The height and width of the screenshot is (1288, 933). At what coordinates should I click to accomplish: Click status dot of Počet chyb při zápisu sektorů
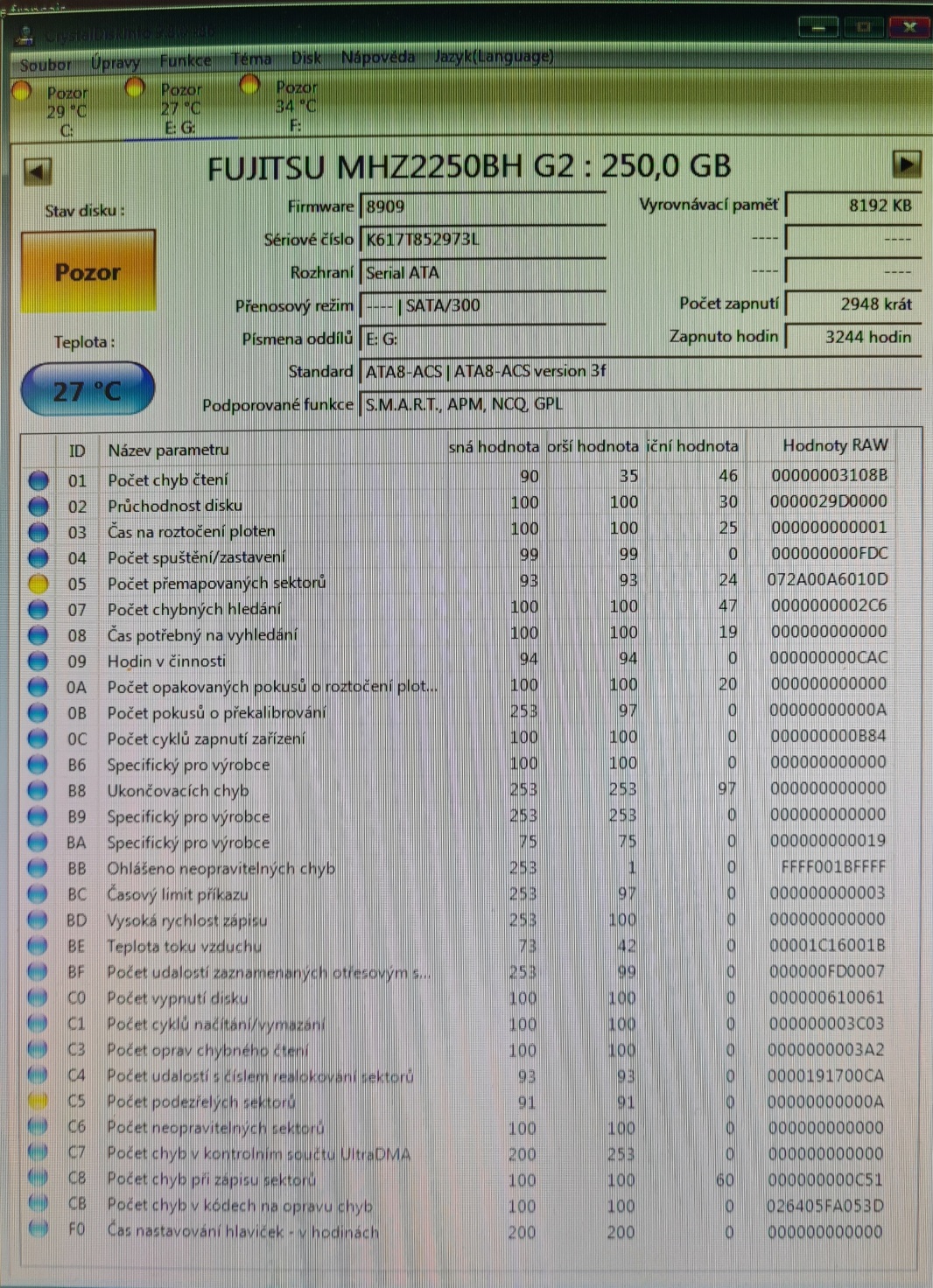[x=38, y=1179]
